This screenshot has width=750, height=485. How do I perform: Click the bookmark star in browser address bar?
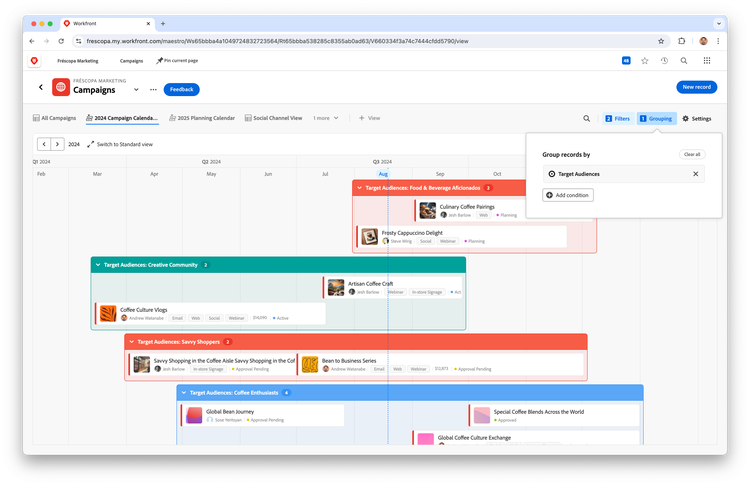(x=661, y=41)
